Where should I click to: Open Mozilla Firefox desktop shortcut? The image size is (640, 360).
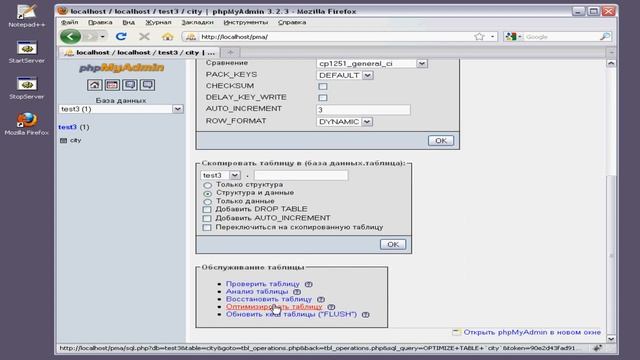(x=27, y=124)
